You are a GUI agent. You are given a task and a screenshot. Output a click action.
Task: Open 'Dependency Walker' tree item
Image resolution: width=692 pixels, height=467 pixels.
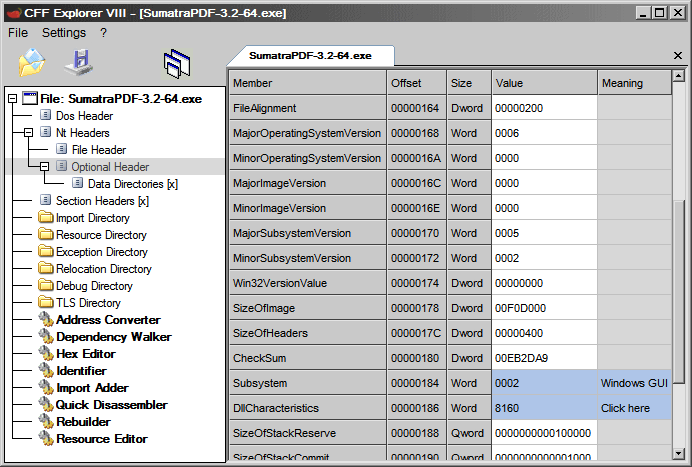[x=114, y=337]
